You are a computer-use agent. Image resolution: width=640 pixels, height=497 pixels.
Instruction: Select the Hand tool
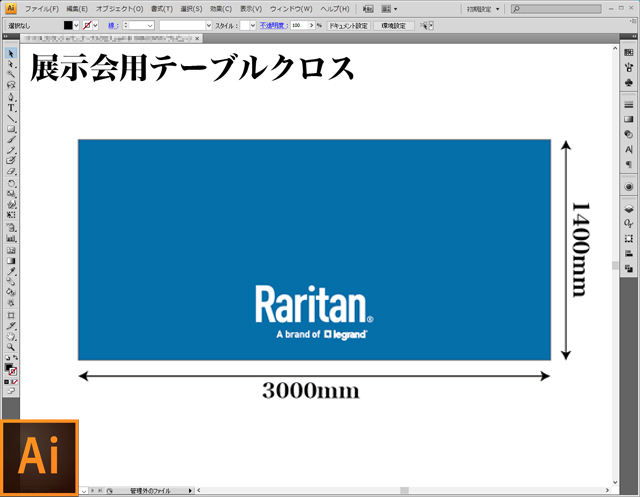[x=11, y=337]
